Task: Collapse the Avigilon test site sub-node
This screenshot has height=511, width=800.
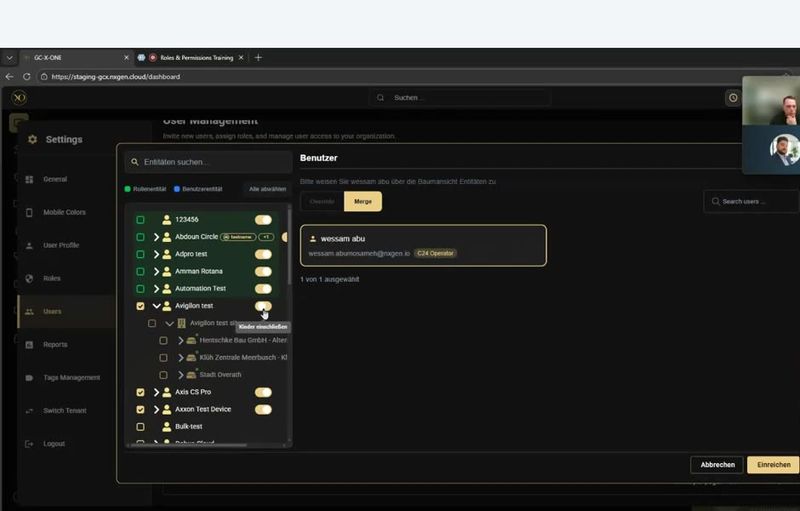Action: point(169,323)
